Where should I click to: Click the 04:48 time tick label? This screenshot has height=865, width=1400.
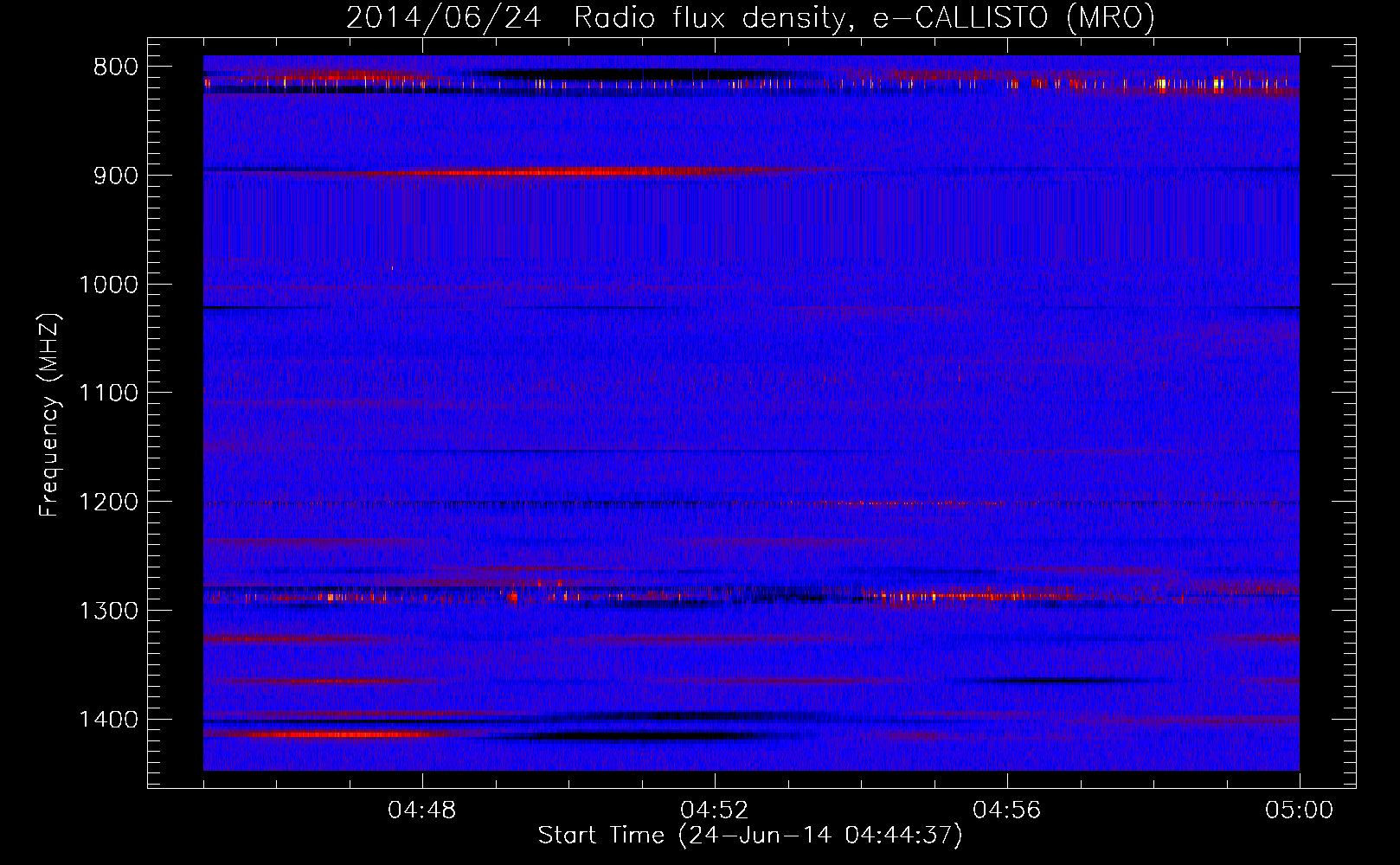(422, 811)
